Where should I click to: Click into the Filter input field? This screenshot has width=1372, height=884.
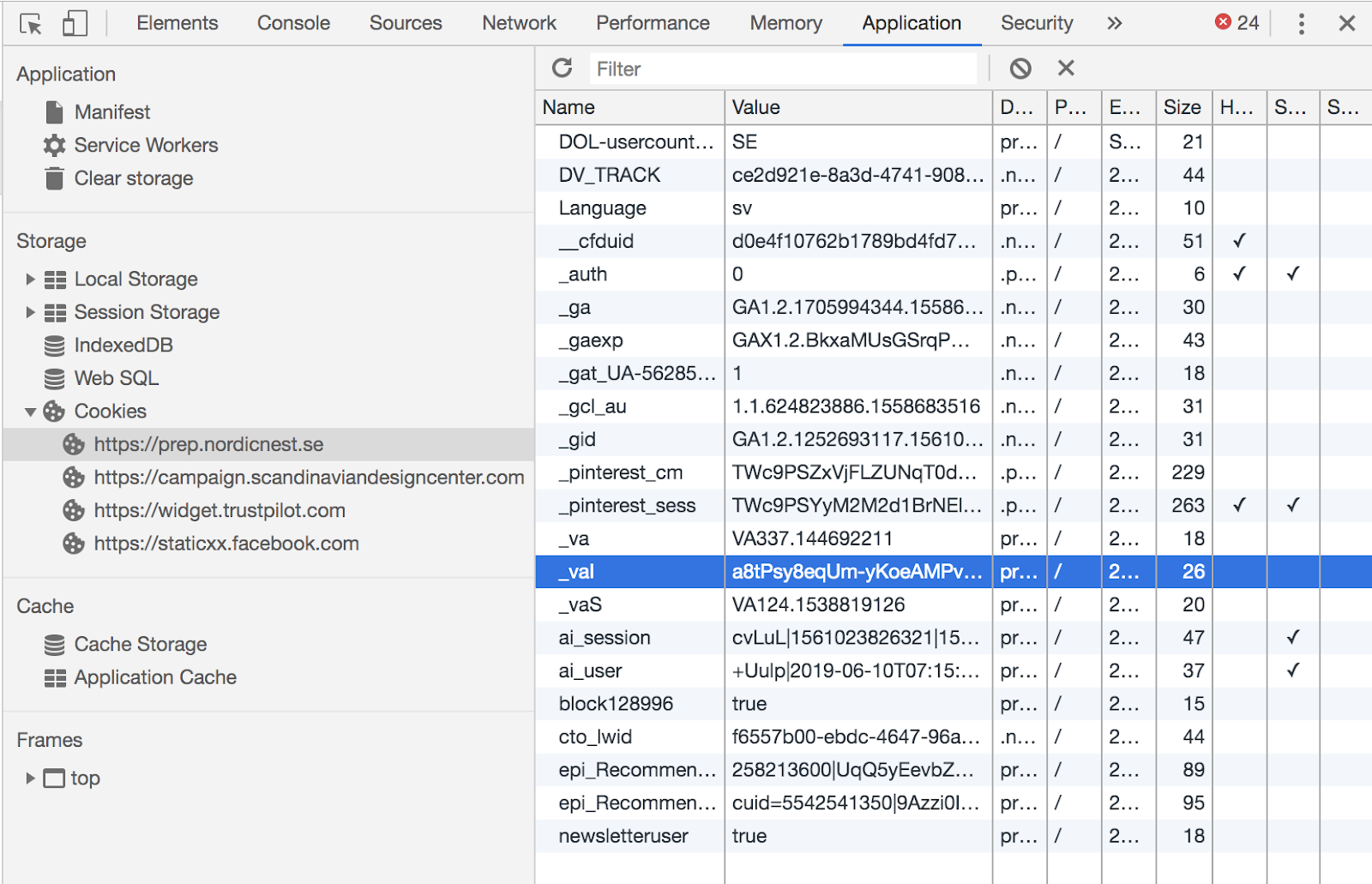(x=782, y=69)
